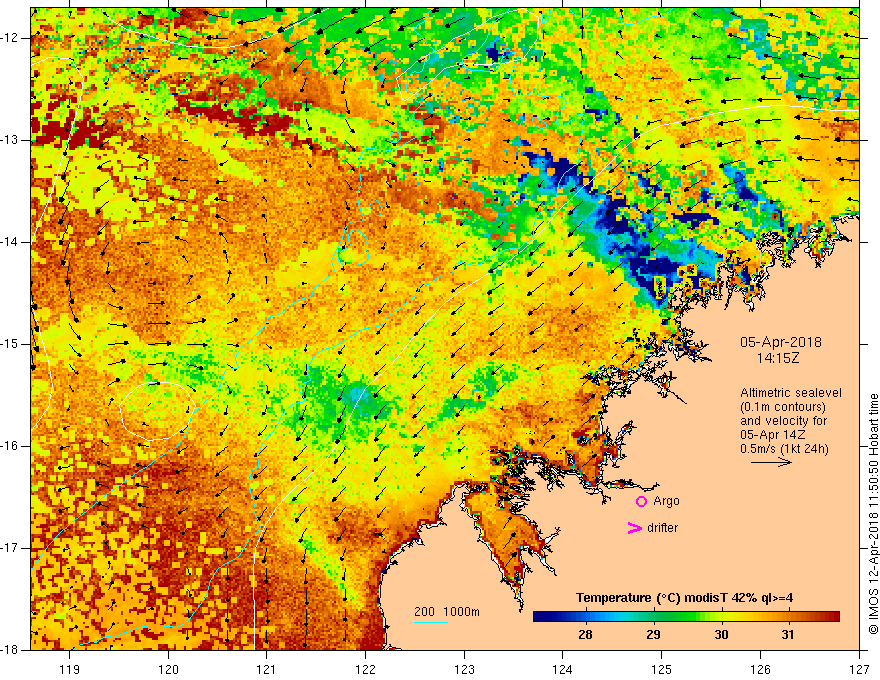Click the latitude axis label -15
Screen dimensions: 880x680
pos(11,344)
